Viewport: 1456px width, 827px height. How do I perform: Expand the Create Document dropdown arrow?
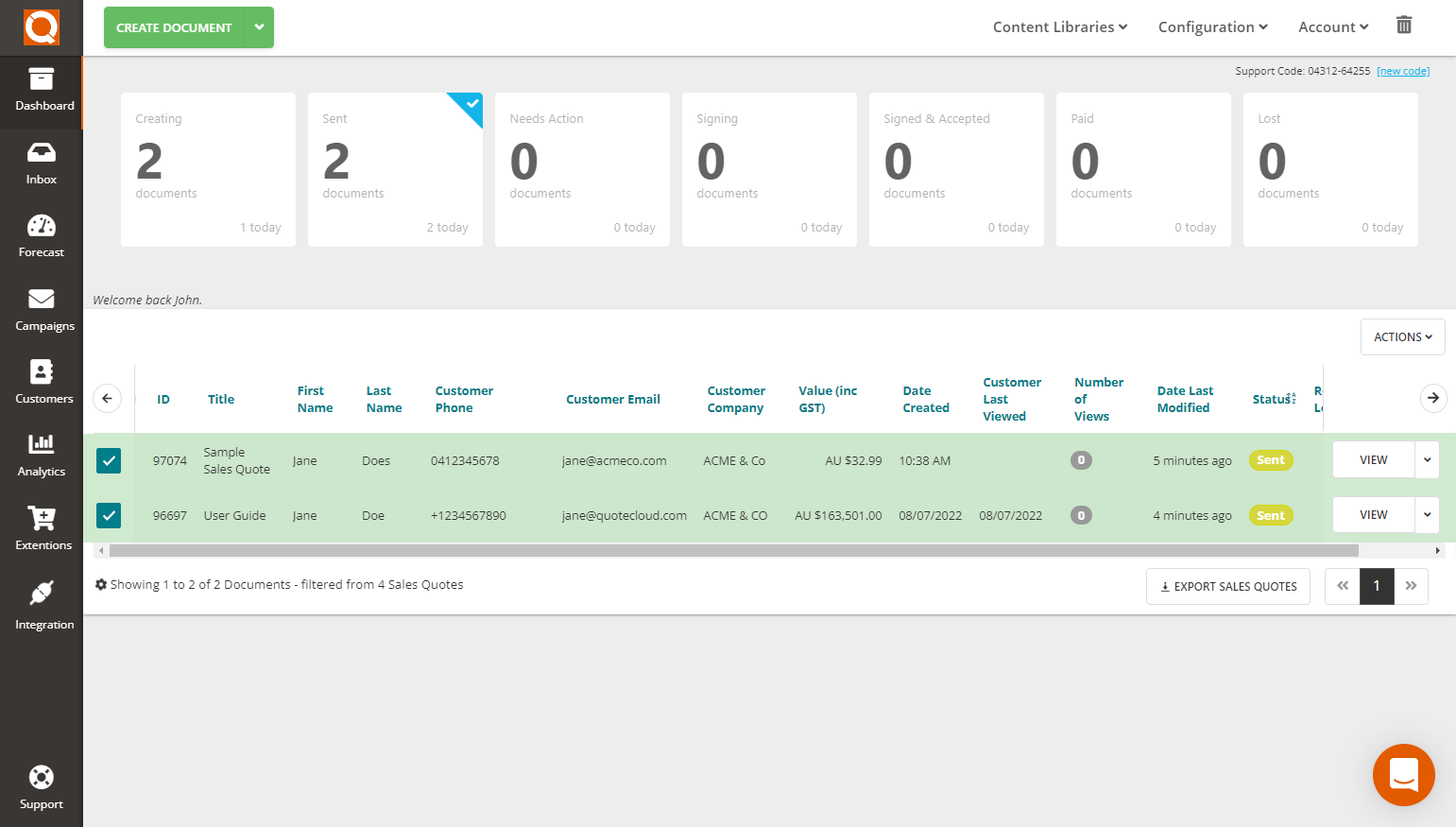(259, 27)
